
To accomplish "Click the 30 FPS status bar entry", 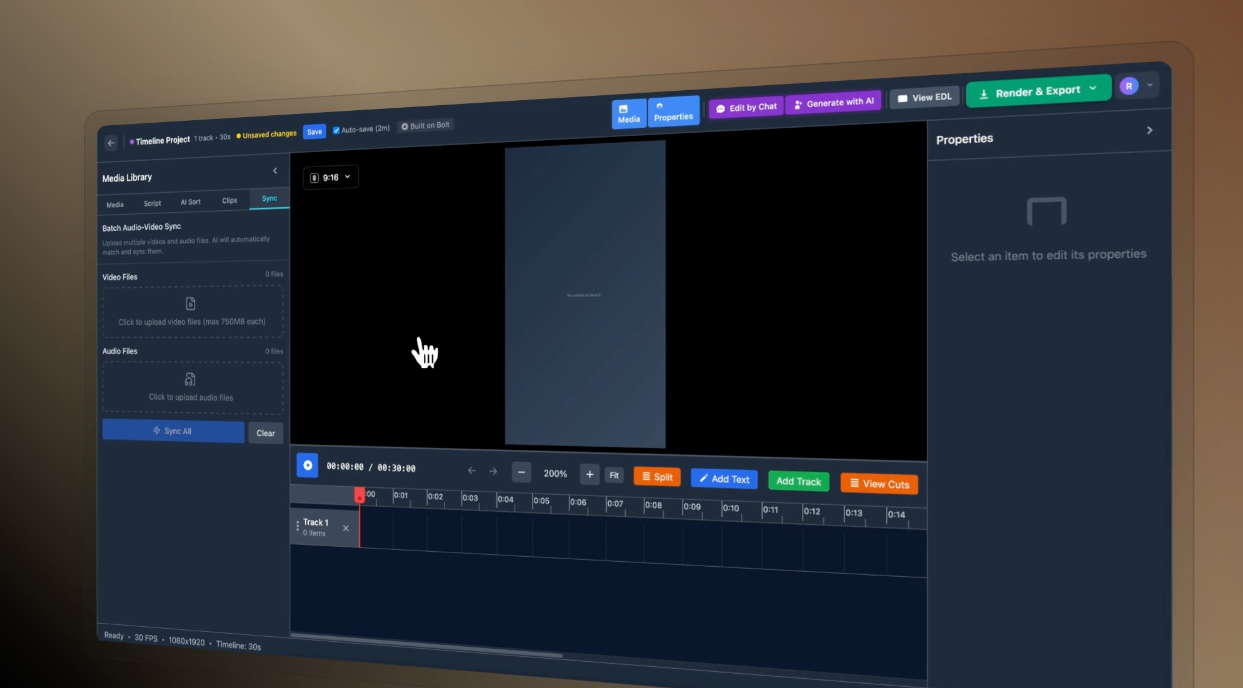I will pos(145,637).
